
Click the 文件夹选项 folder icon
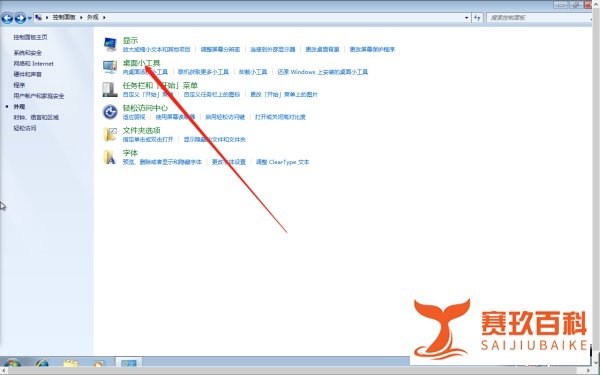[110, 134]
